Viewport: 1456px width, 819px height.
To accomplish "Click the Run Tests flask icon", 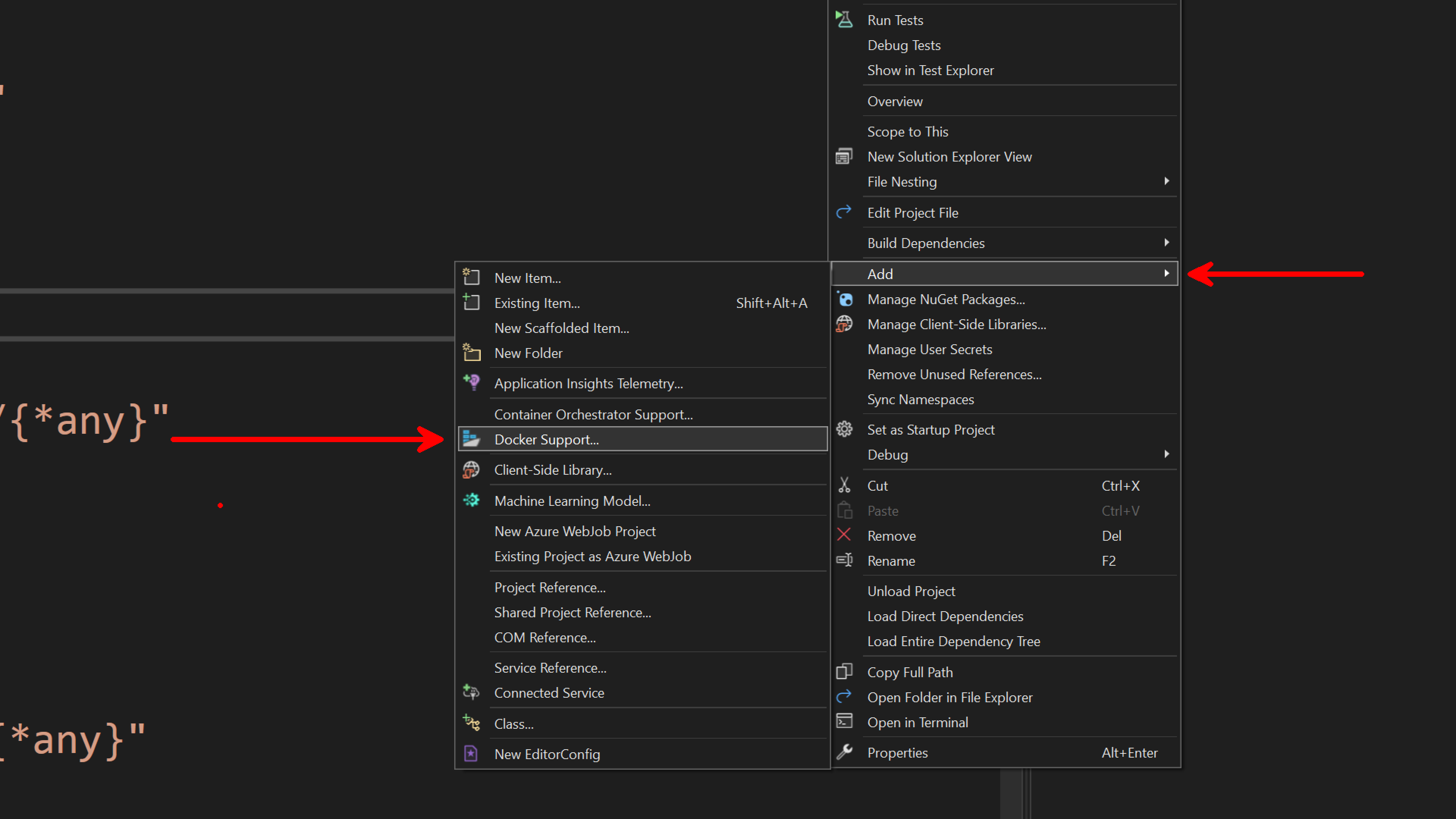I will coord(844,20).
